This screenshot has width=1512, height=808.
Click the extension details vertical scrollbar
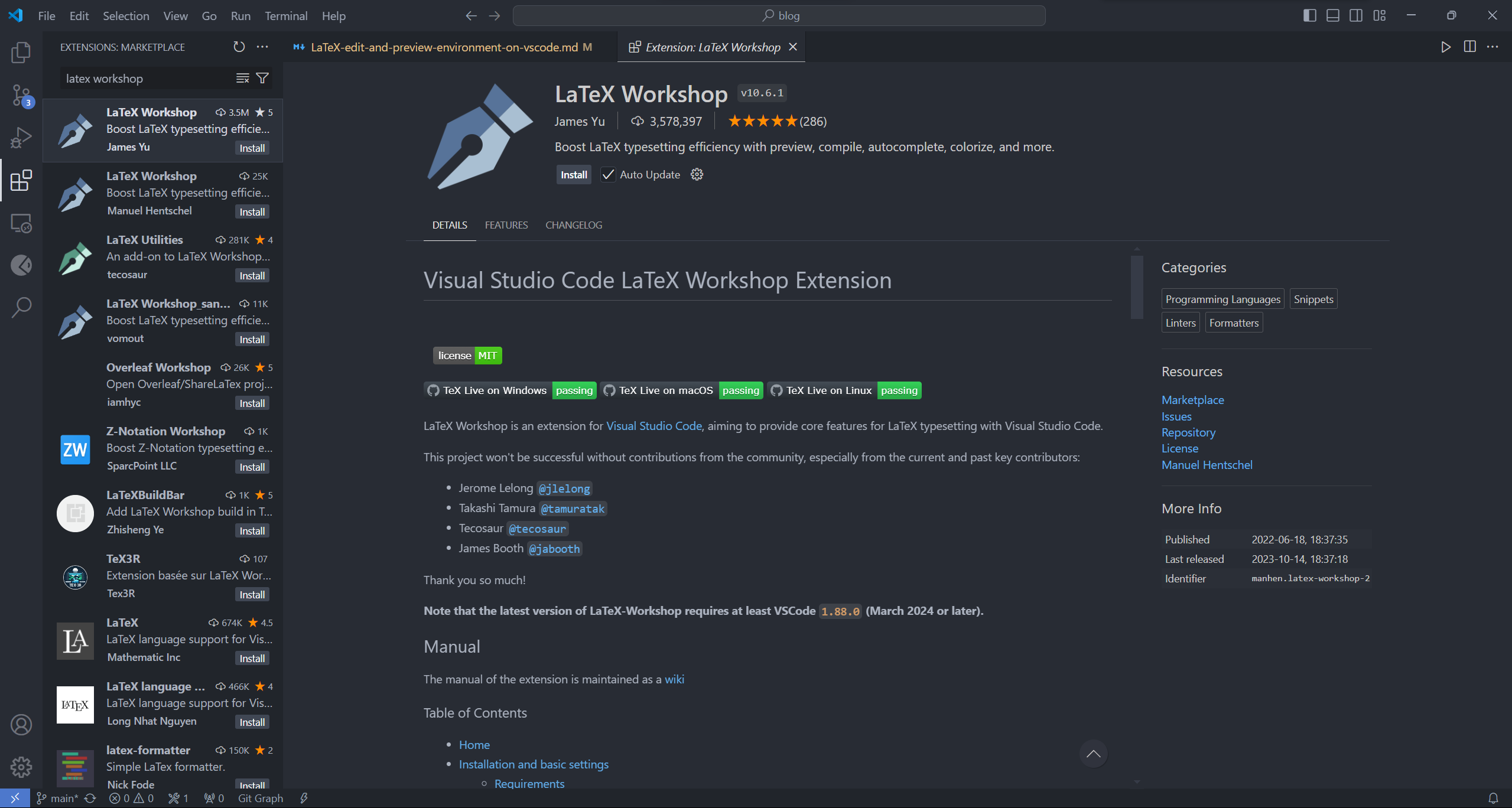tap(1137, 288)
